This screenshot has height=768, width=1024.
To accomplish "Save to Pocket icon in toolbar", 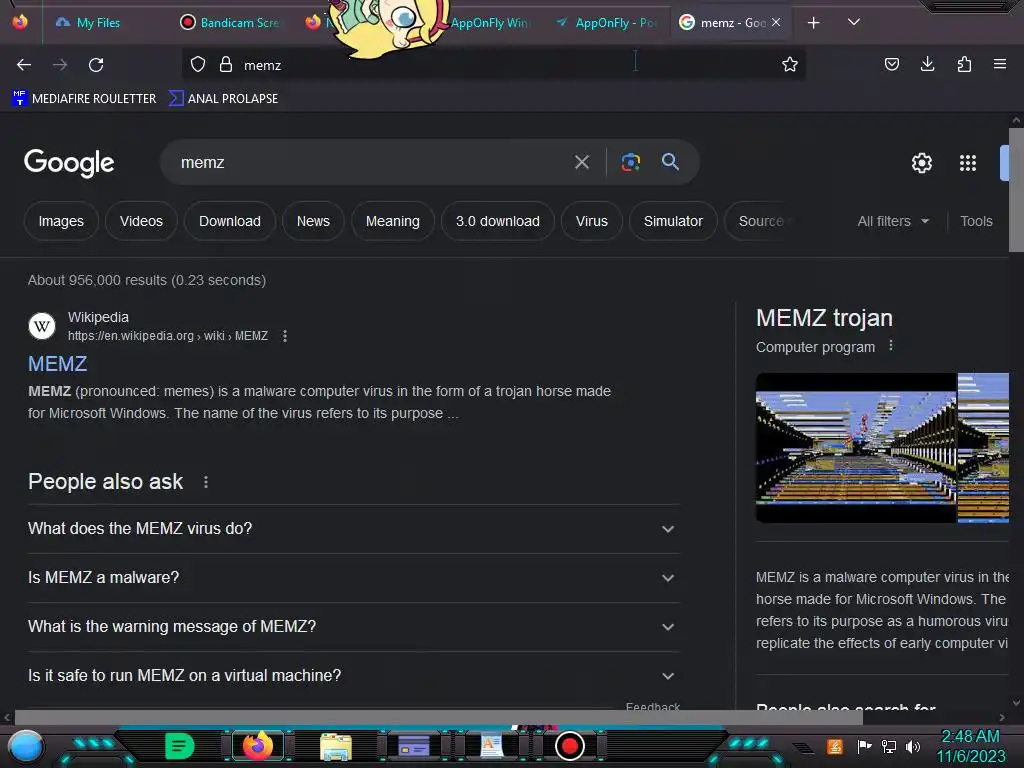I will (892, 64).
